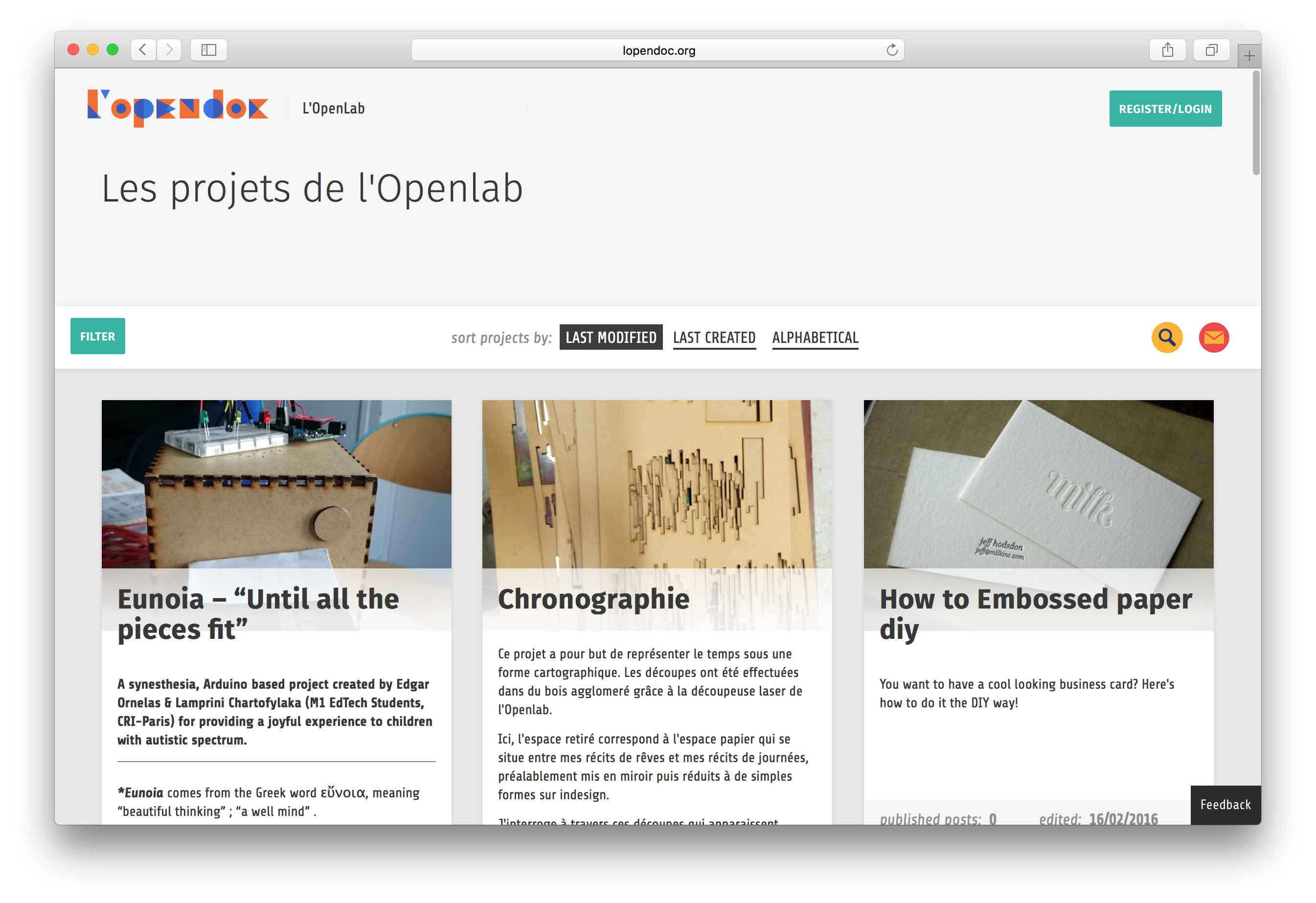The height and width of the screenshot is (903, 1316).
Task: Click the 'sort projects by:' label
Action: pyautogui.click(x=501, y=338)
